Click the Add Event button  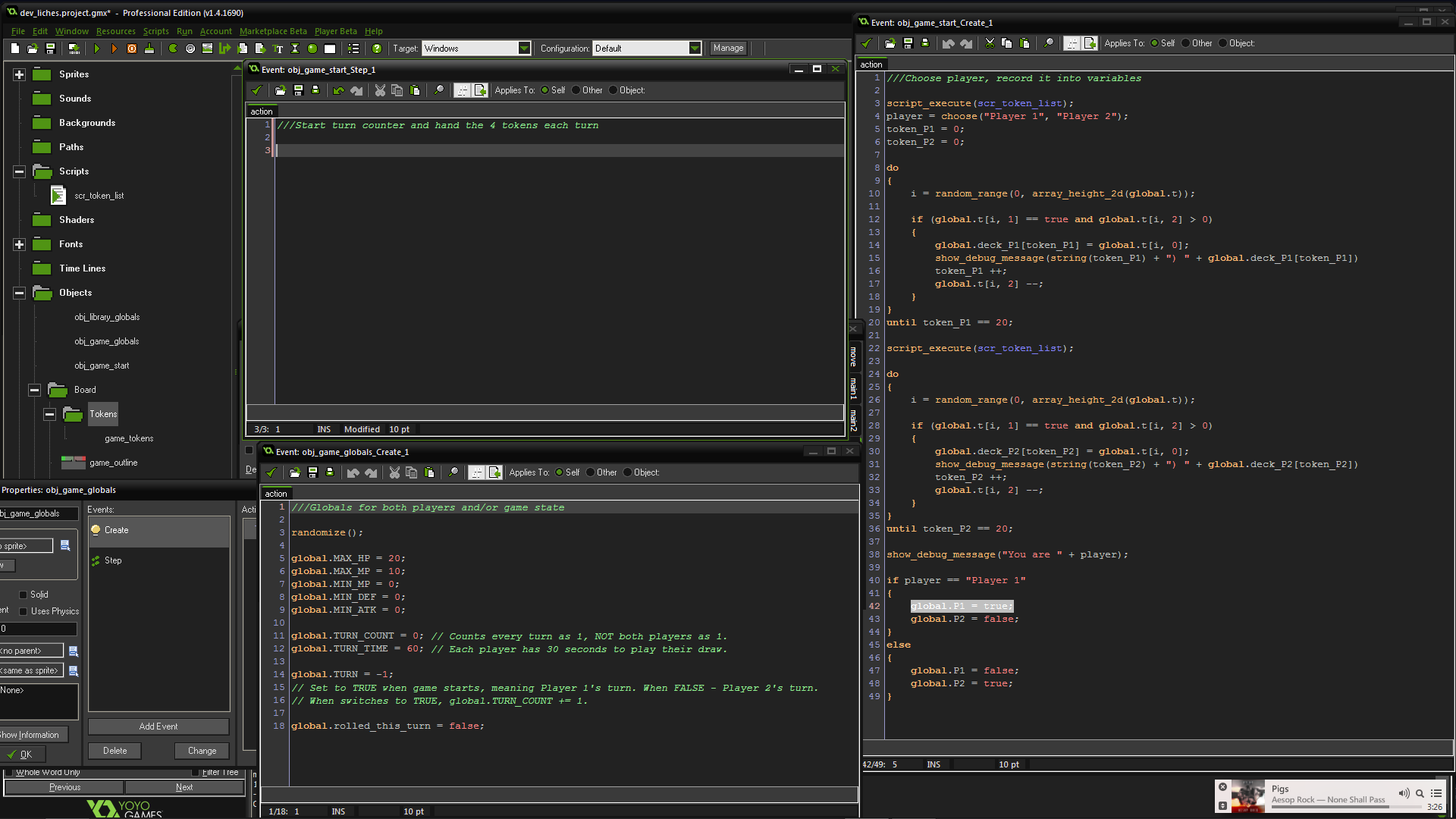coord(158,726)
